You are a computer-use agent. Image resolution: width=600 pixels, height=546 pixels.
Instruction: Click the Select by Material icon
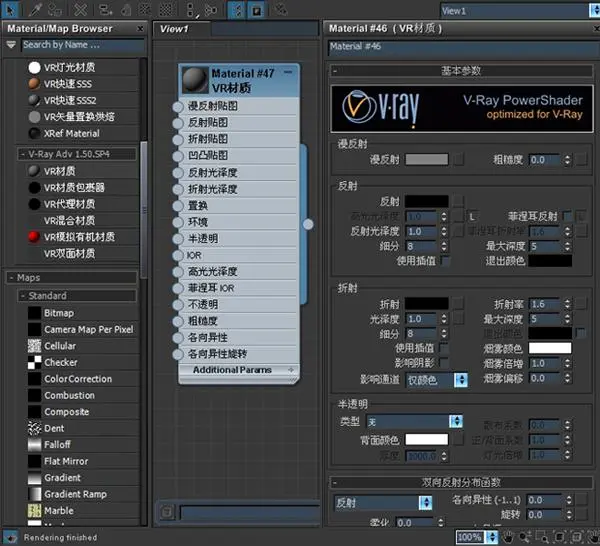point(281,10)
